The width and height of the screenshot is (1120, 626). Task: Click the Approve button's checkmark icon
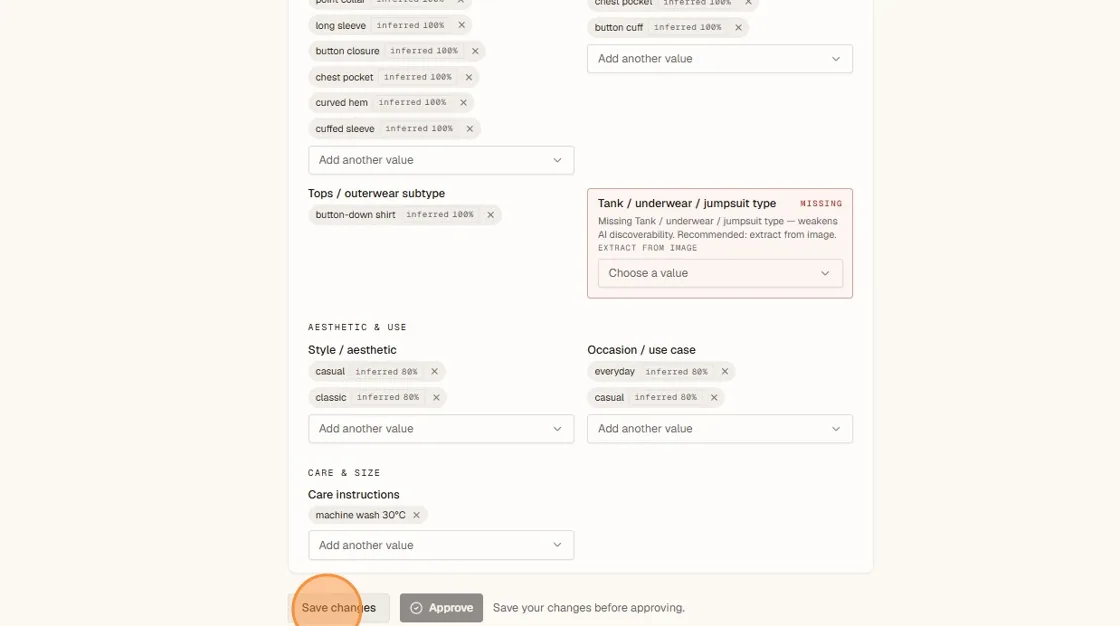[x=416, y=608]
